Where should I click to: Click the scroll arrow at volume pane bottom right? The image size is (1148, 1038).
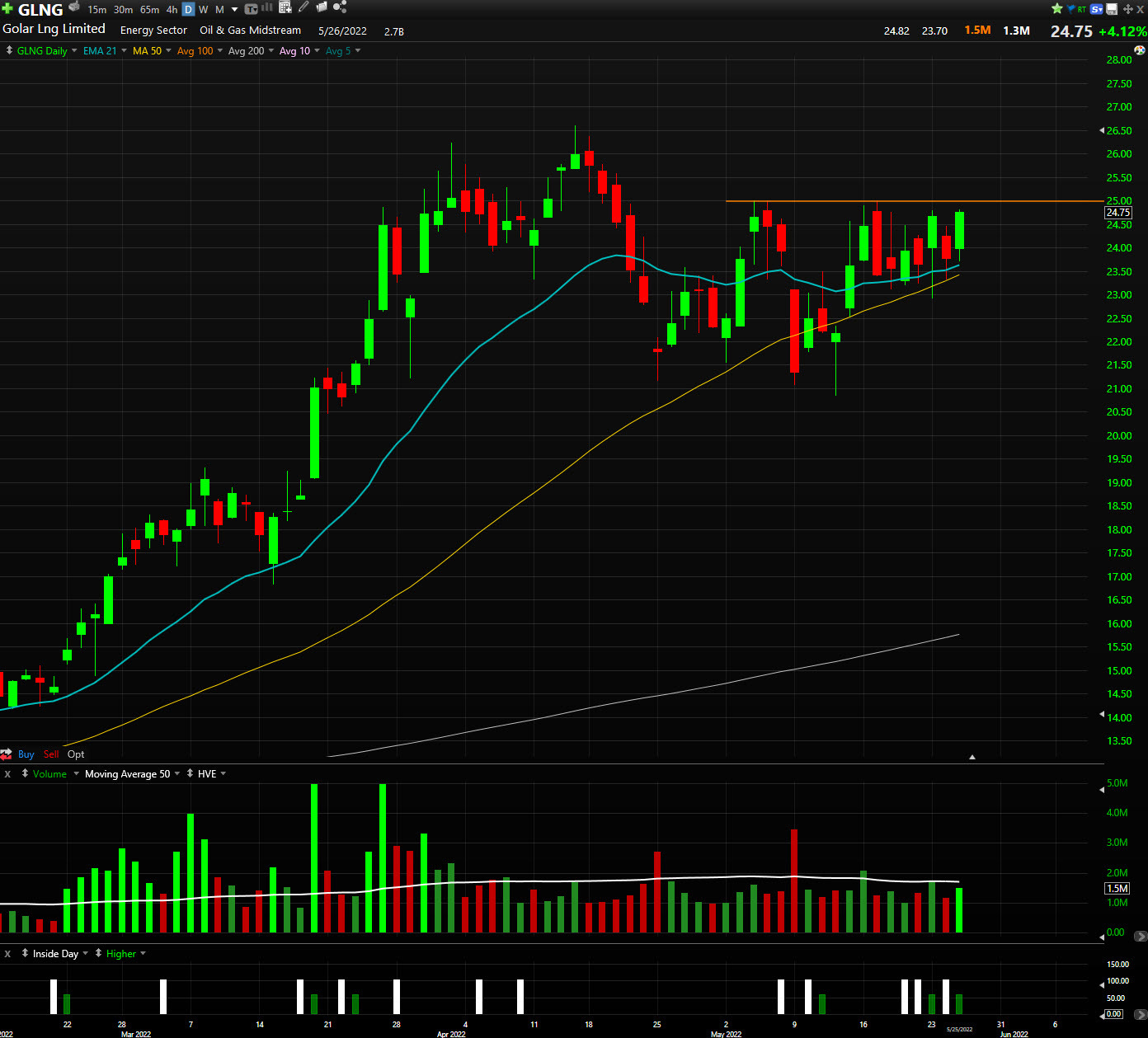(x=1141, y=936)
